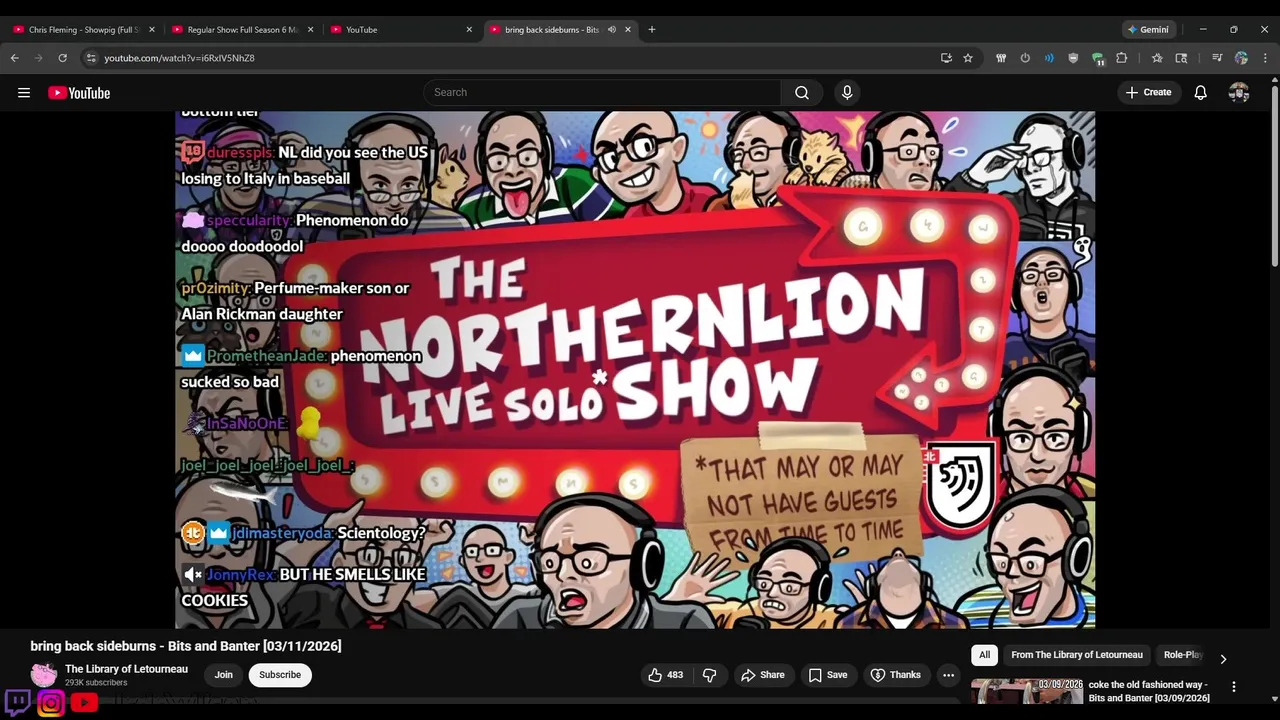Open the Create menu
Screen dimensions: 1280x720
coord(1149,92)
